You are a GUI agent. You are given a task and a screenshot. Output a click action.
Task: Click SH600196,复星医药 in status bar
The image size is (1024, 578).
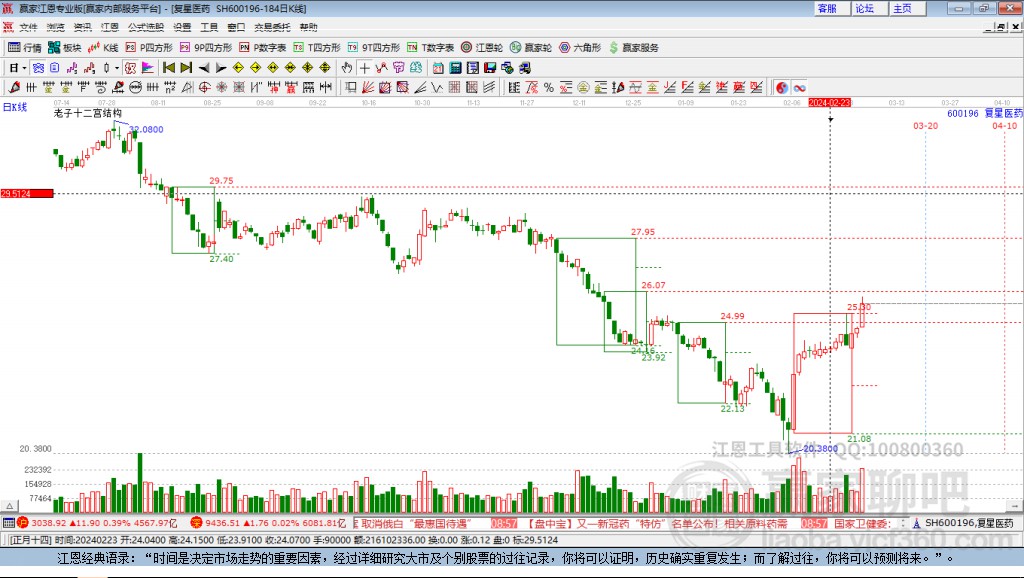[x=969, y=523]
